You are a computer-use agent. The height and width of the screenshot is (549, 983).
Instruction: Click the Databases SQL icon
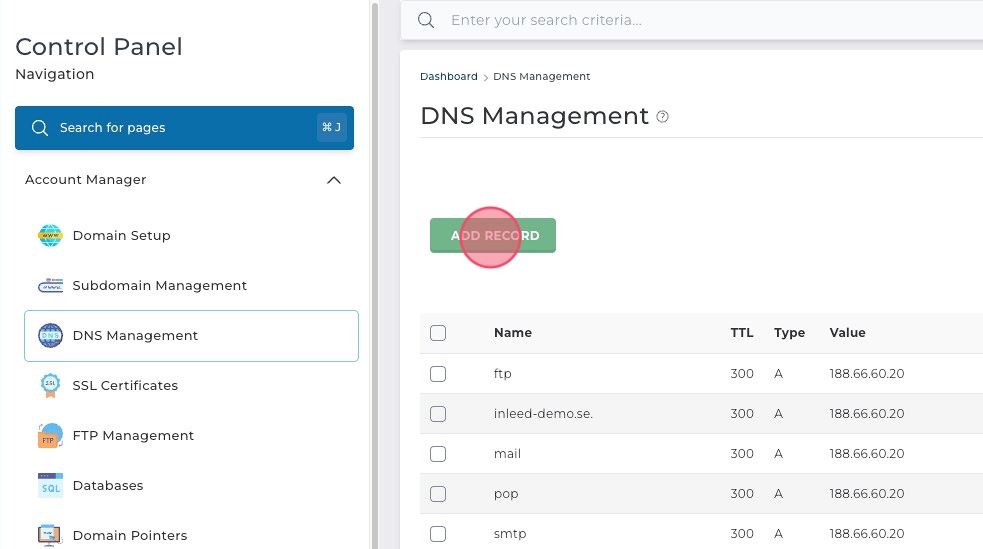click(x=50, y=486)
